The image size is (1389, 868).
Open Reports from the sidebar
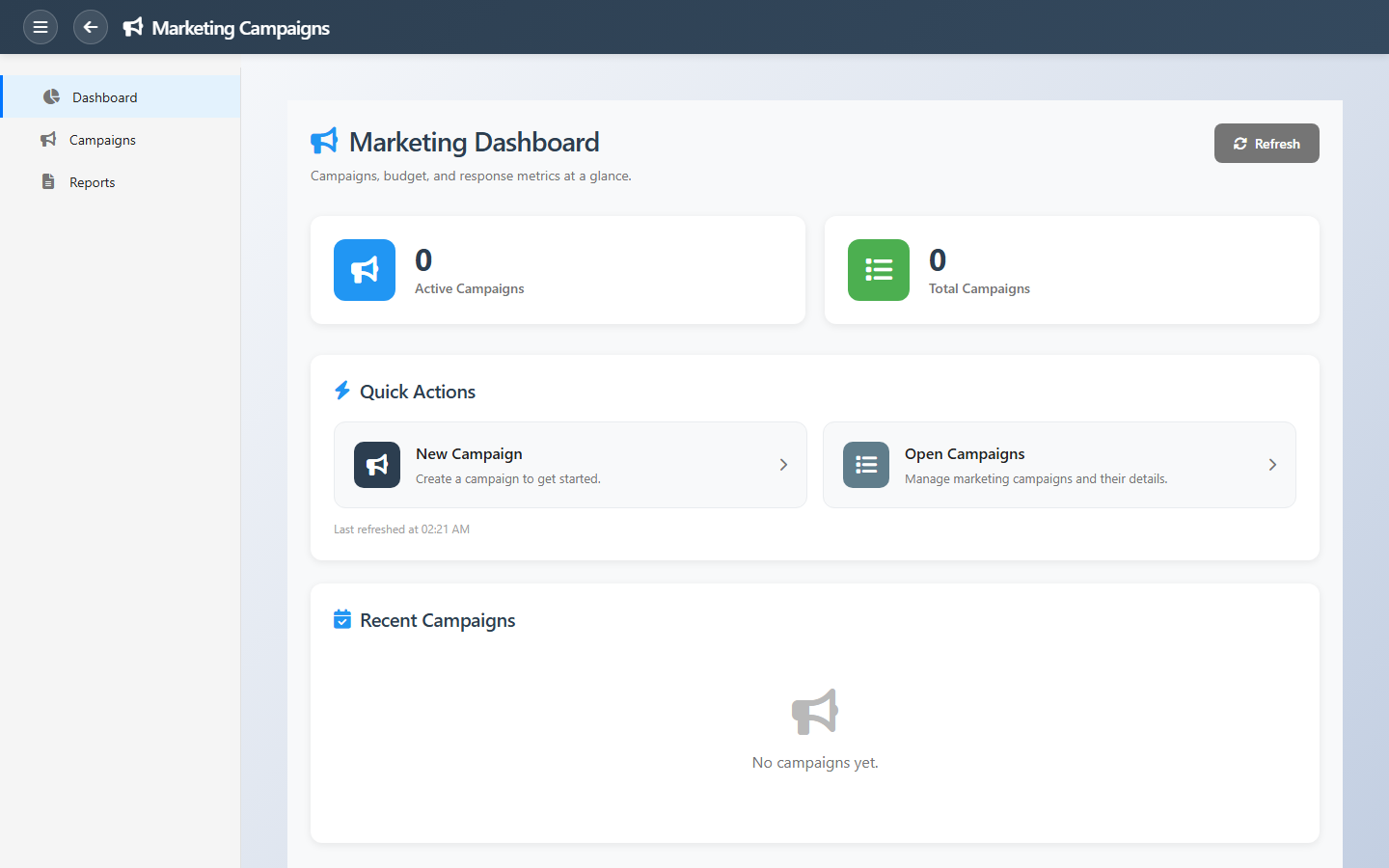pos(93,182)
